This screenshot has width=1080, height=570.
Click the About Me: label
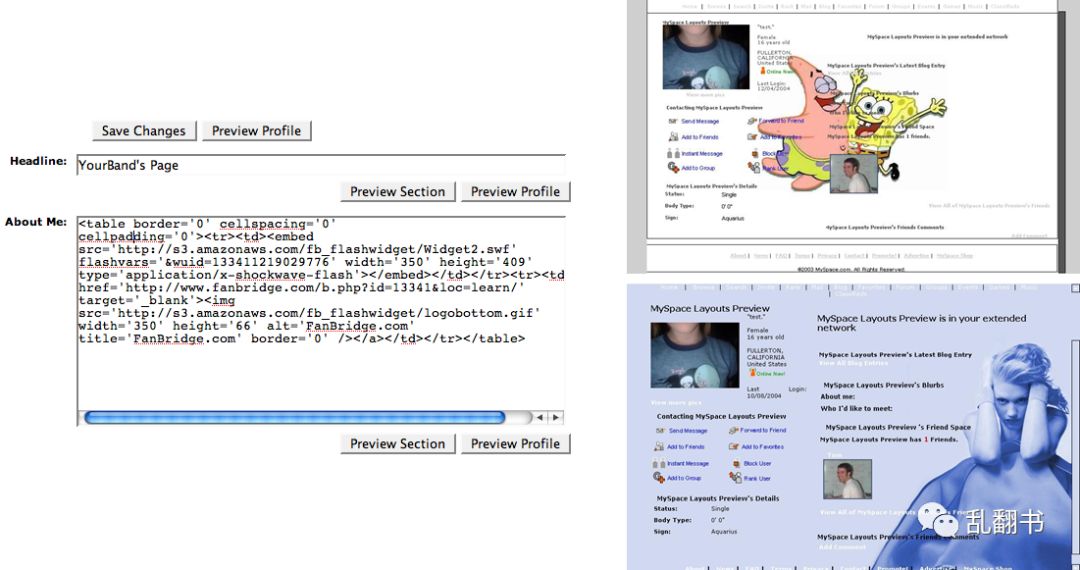click(x=37, y=222)
